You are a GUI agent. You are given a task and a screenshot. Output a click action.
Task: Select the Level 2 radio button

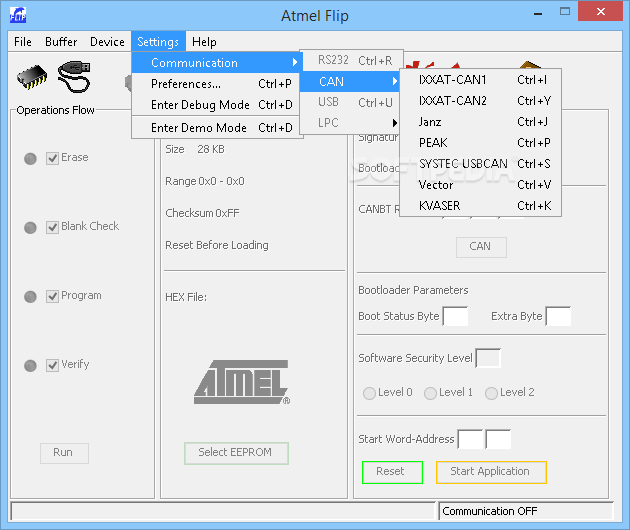pos(491,393)
